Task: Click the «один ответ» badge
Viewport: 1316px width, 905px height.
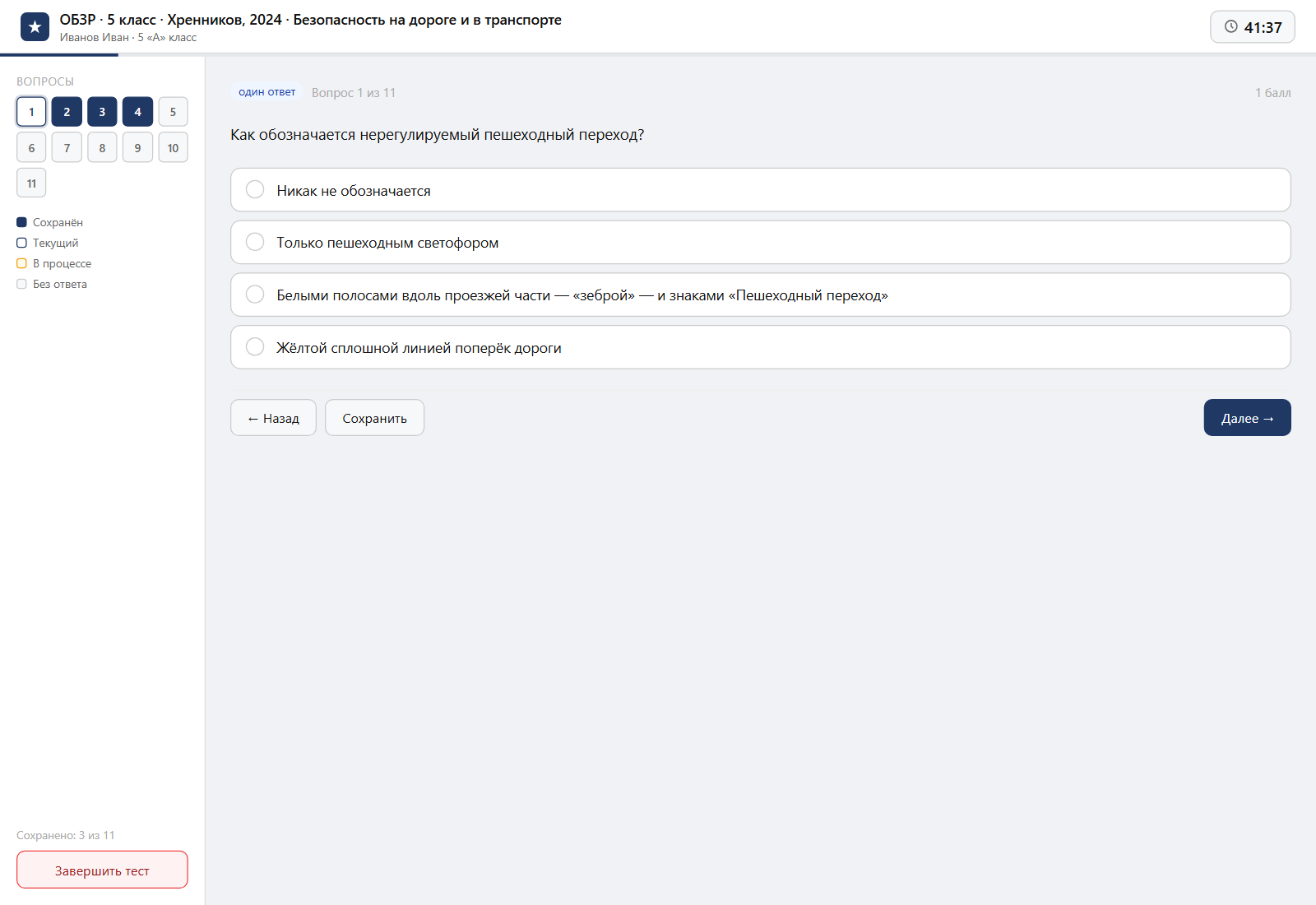Action: point(266,92)
